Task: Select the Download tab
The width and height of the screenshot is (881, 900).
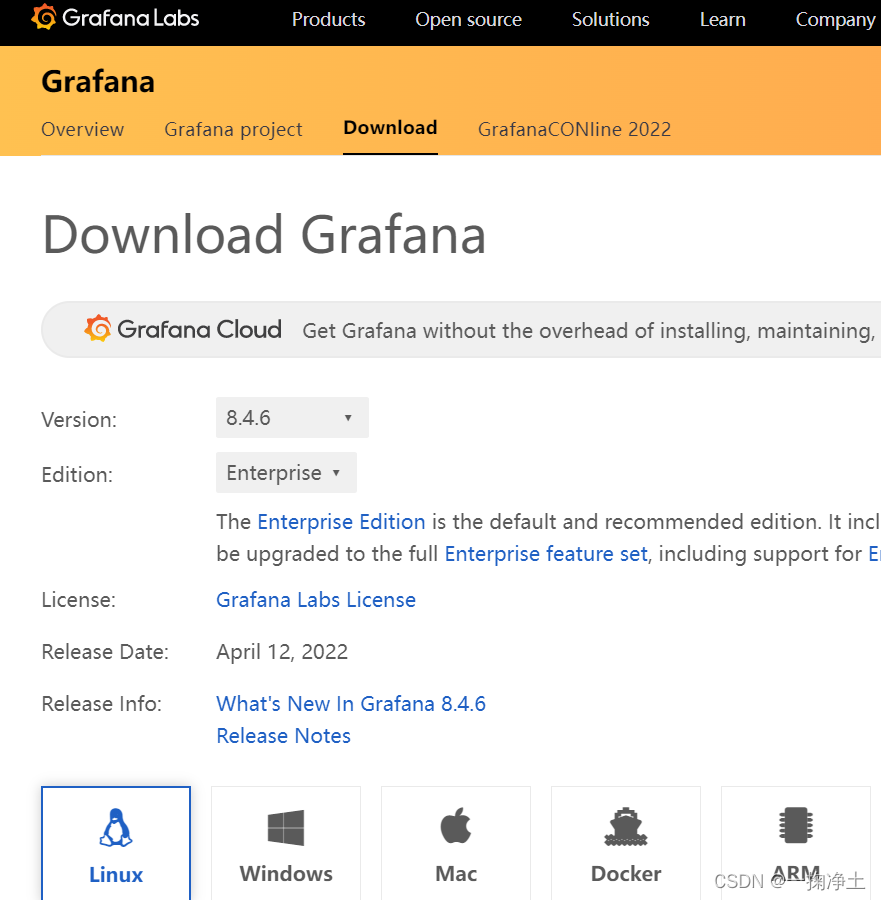Action: click(390, 127)
